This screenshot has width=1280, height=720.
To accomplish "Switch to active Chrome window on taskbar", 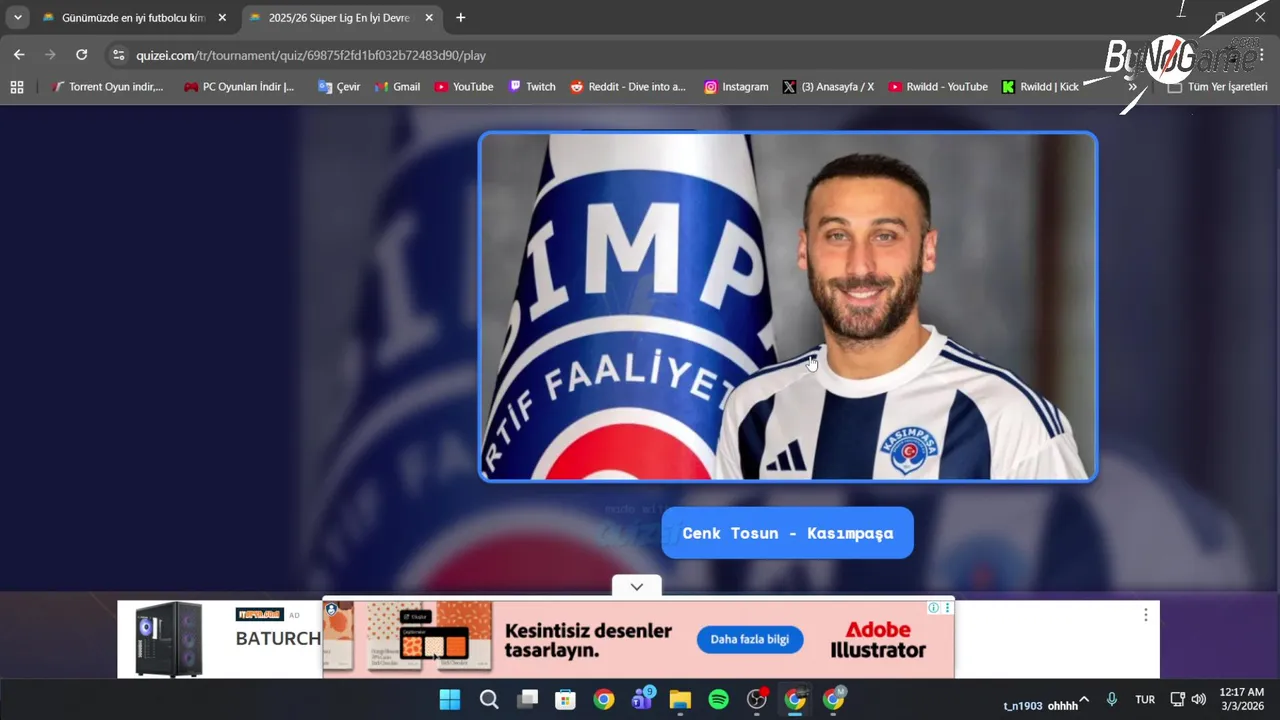I will (795, 700).
